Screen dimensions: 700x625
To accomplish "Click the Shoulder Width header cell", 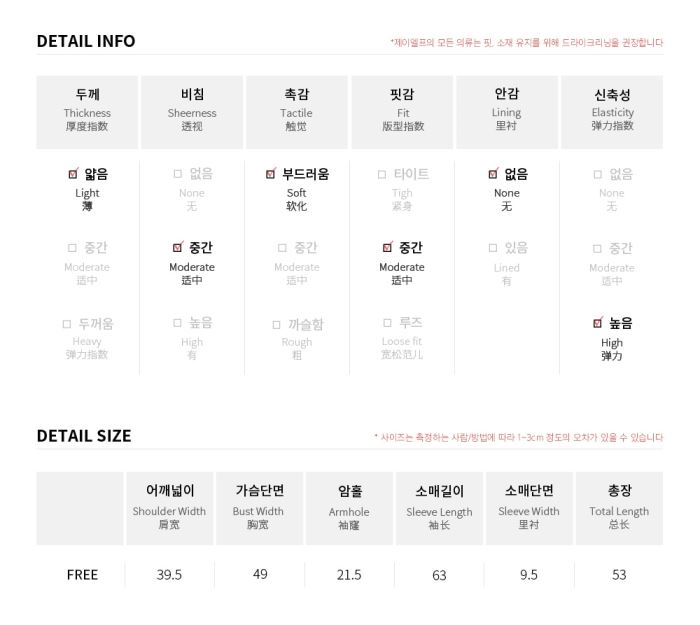I will point(169,508).
